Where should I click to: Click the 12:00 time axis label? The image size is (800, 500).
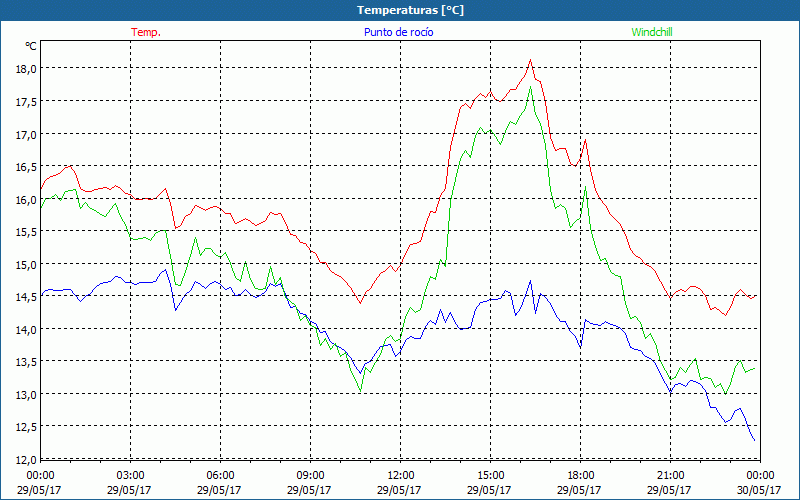[401, 476]
